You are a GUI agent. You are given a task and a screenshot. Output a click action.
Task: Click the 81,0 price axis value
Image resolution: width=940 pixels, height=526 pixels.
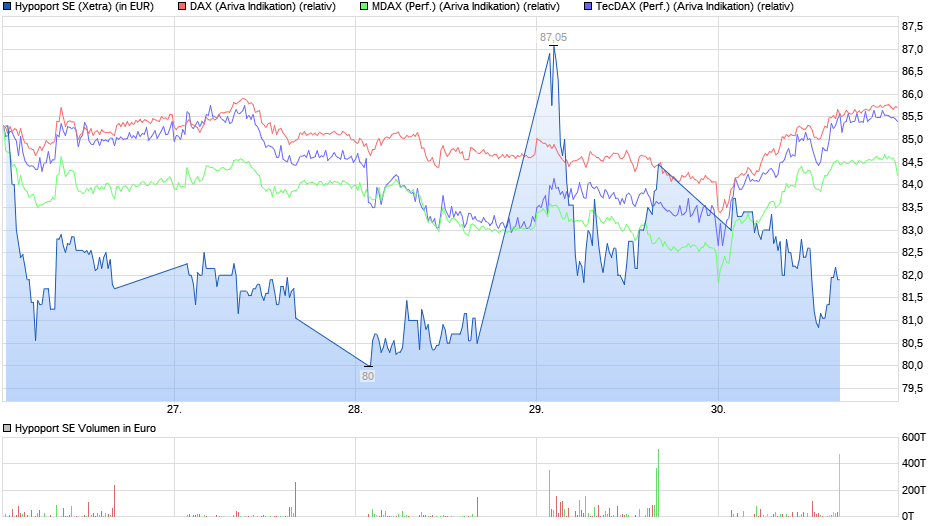click(912, 320)
